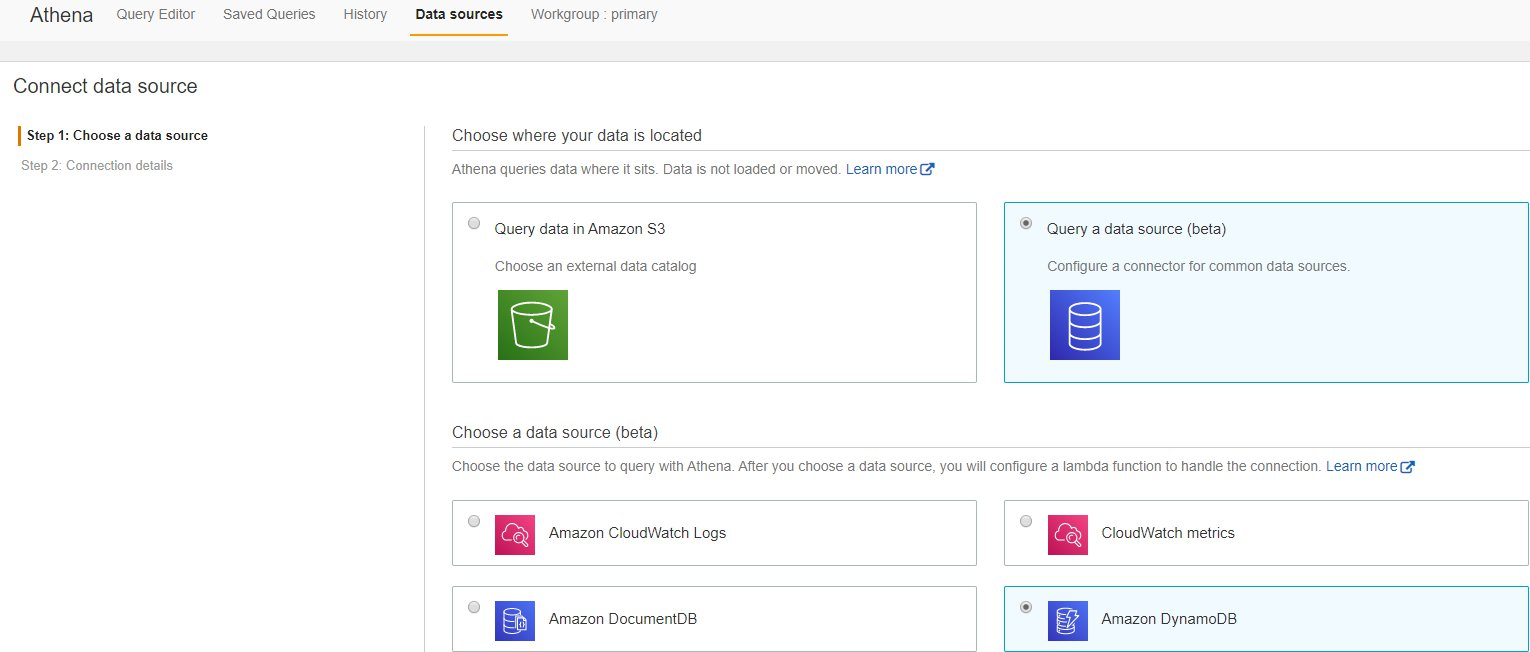
Task: Click the green Amazon S3 bucket icon
Action: (x=533, y=325)
